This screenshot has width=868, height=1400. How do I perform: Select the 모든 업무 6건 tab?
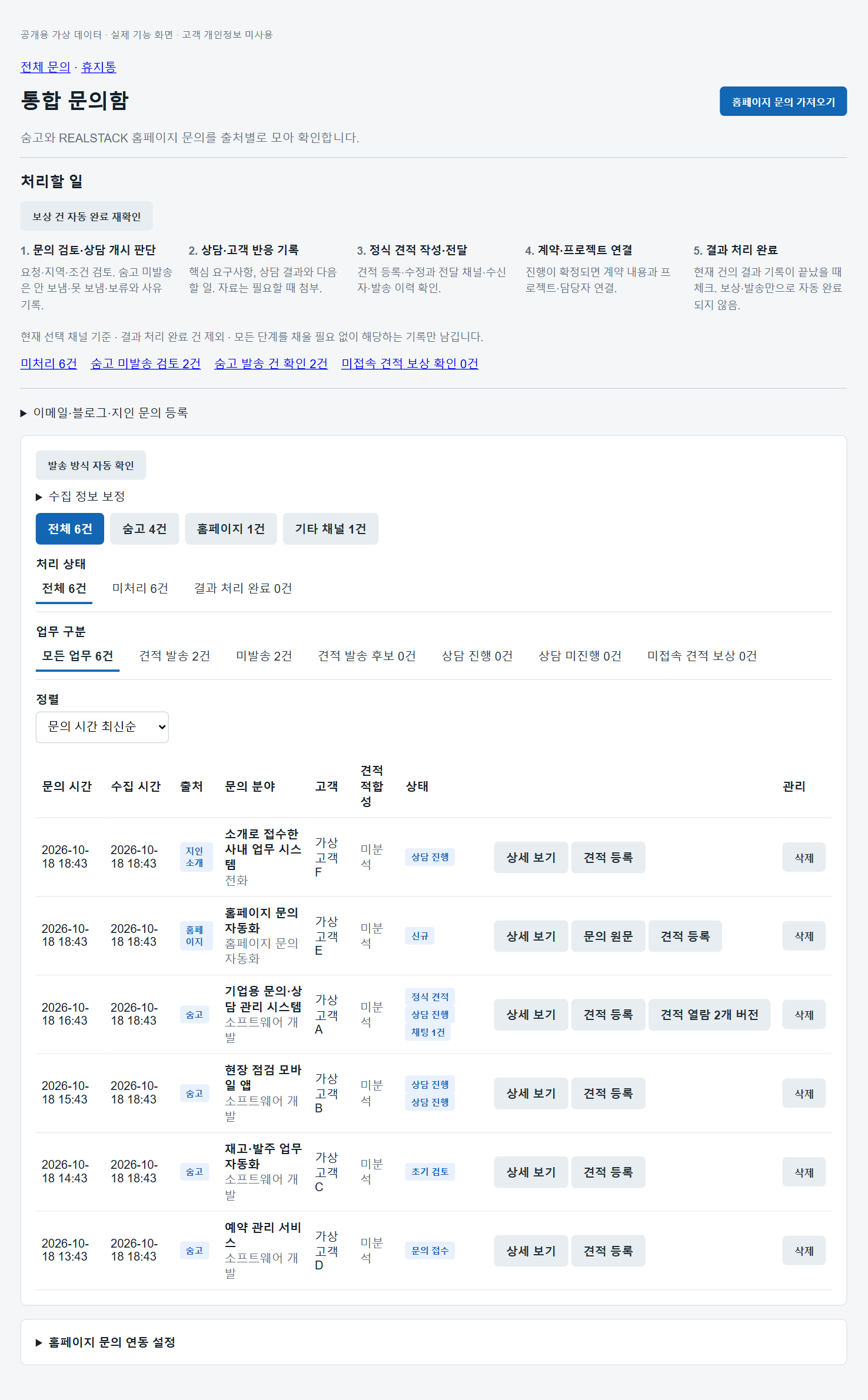click(x=78, y=656)
